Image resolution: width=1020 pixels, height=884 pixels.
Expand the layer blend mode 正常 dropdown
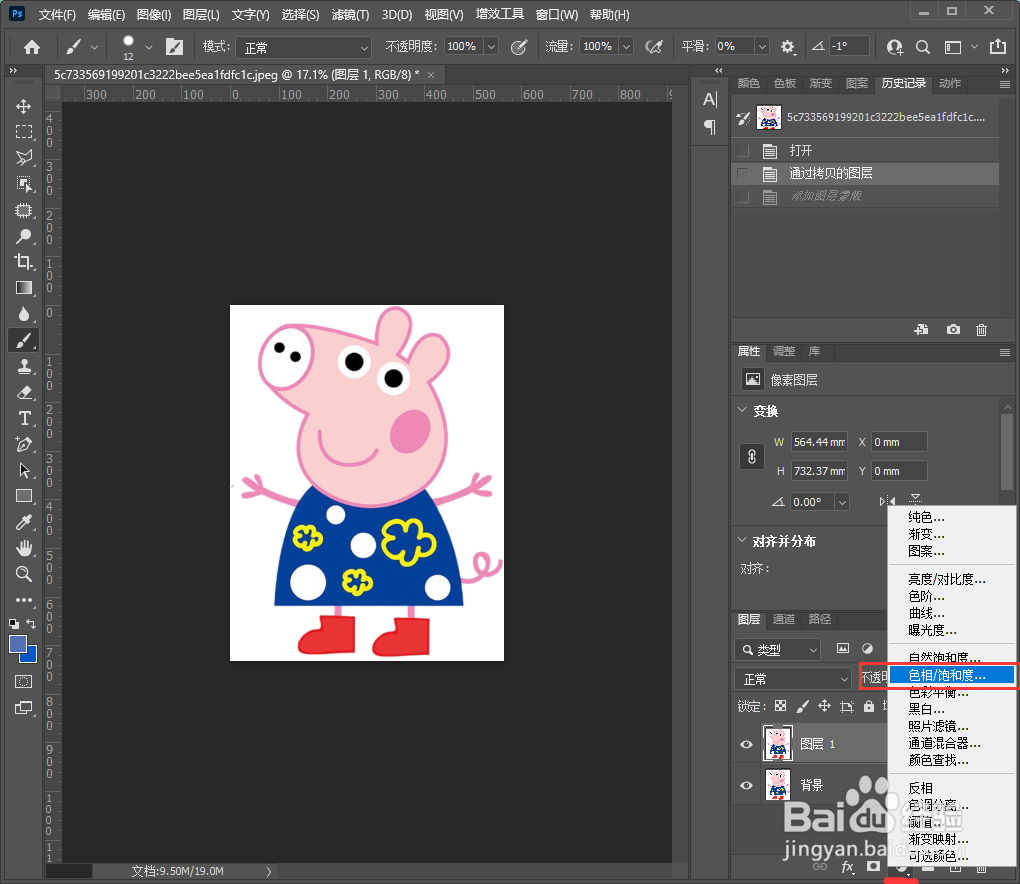[793, 678]
